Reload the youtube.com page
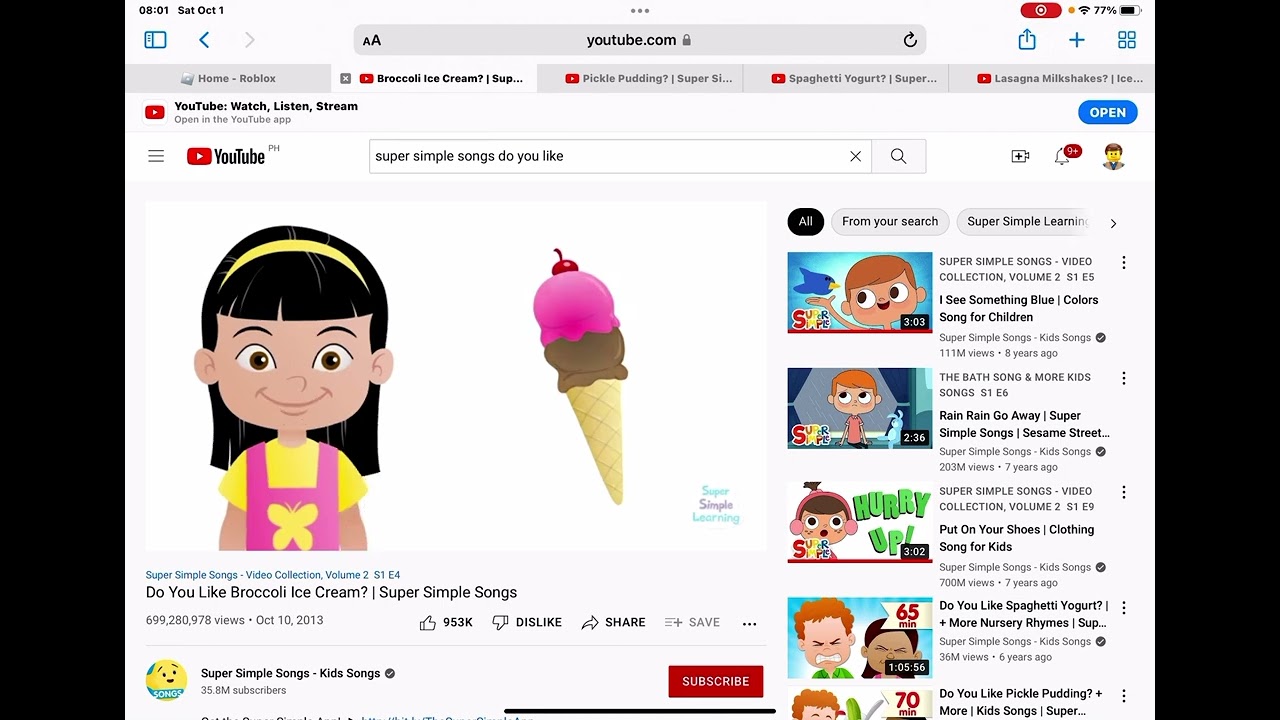This screenshot has width=1280, height=720. [910, 40]
